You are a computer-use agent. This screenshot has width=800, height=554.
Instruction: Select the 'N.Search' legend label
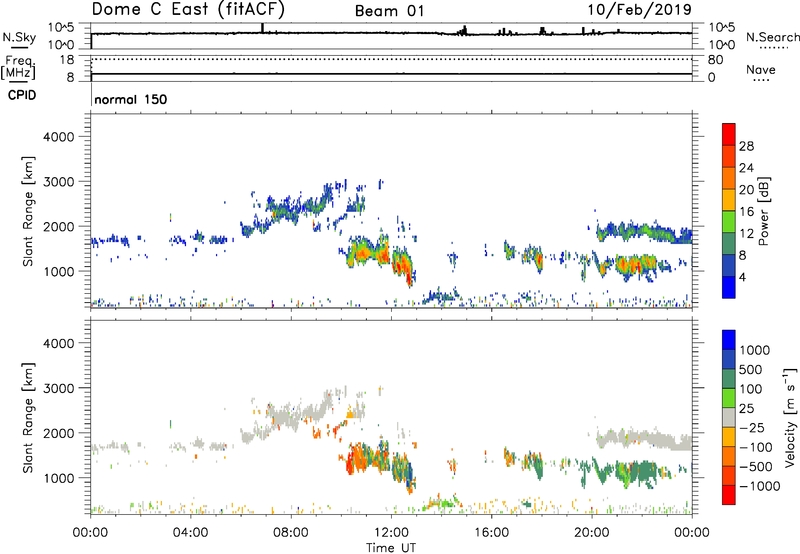click(x=772, y=37)
